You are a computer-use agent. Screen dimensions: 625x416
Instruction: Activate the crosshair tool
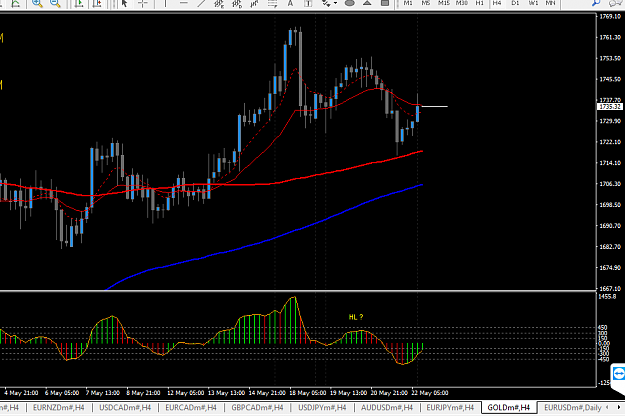pyautogui.click(x=143, y=4)
